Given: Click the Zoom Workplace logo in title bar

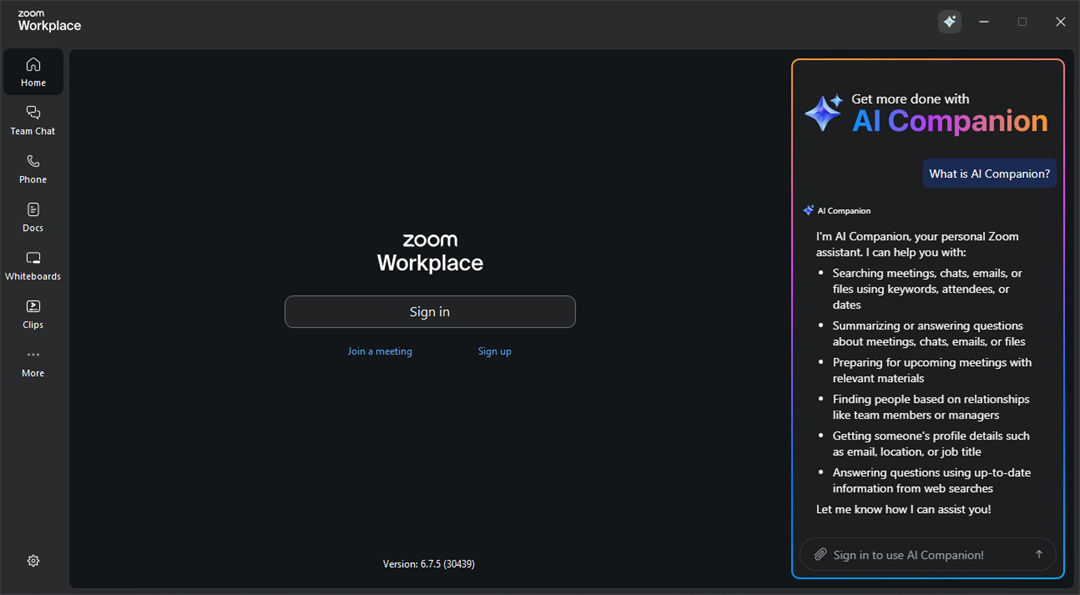Looking at the screenshot, I should click(49, 21).
